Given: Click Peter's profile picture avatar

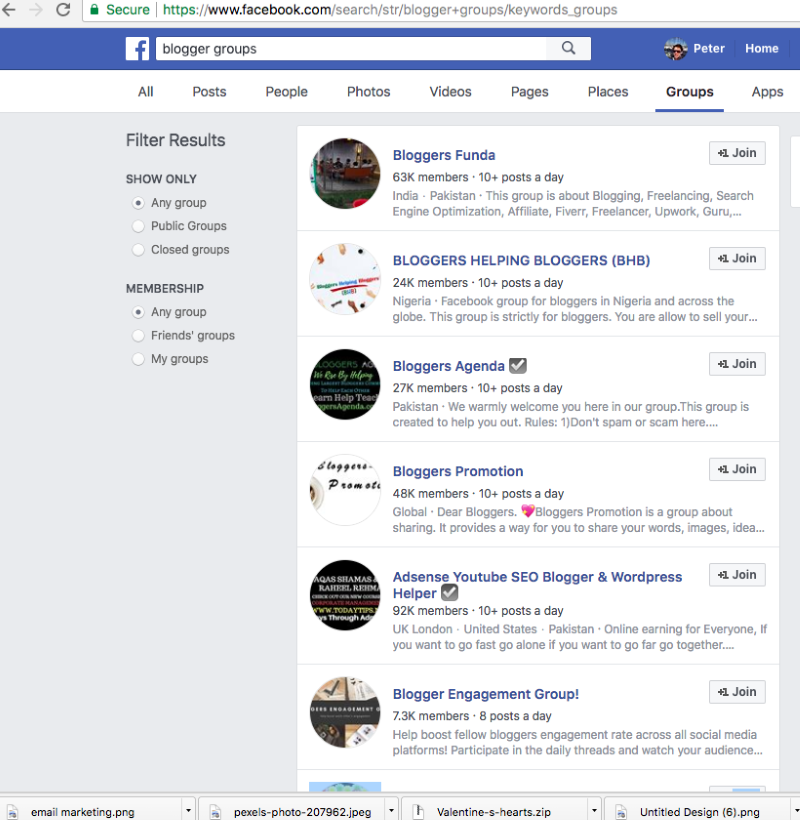Looking at the screenshot, I should (x=676, y=49).
